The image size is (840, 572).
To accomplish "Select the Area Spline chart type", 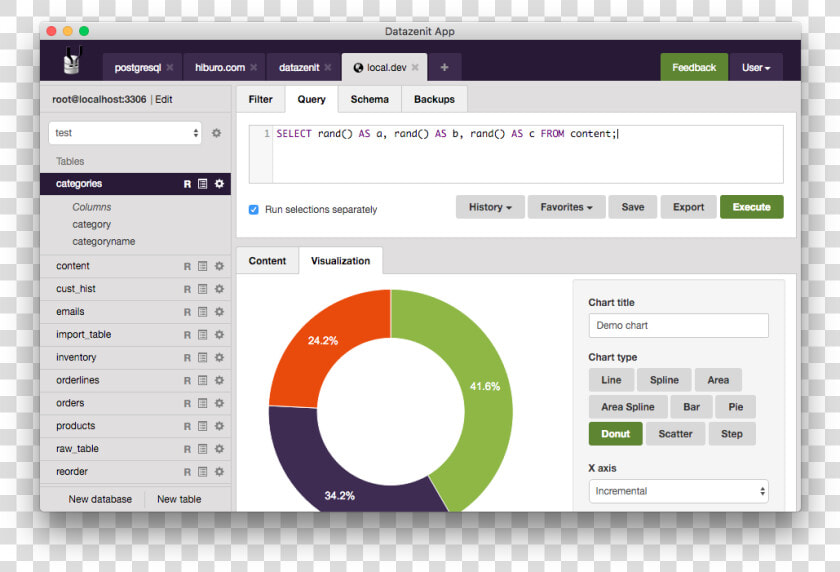I will click(628, 407).
